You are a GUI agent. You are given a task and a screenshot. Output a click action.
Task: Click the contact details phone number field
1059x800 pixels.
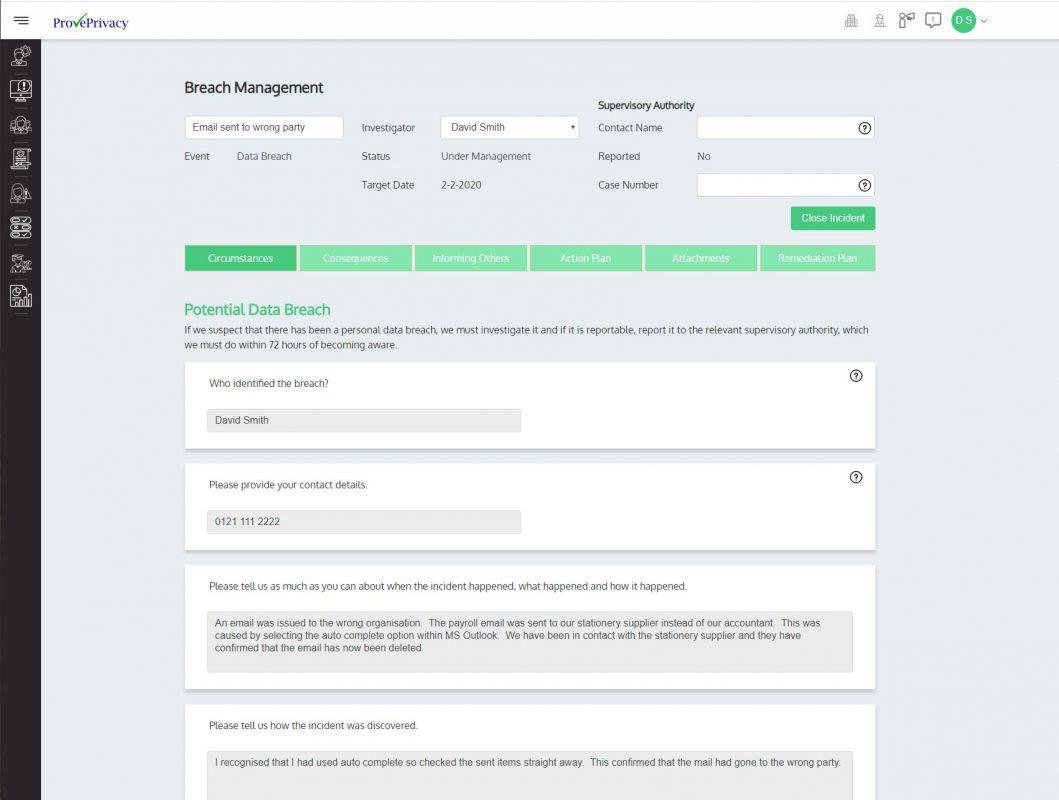click(x=363, y=522)
